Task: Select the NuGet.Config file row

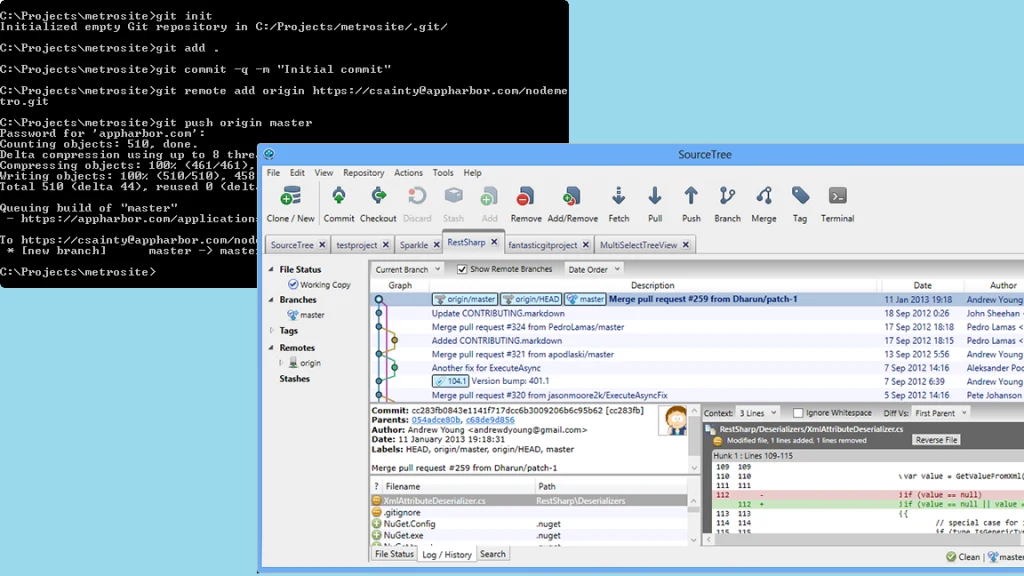Action: (x=529, y=524)
